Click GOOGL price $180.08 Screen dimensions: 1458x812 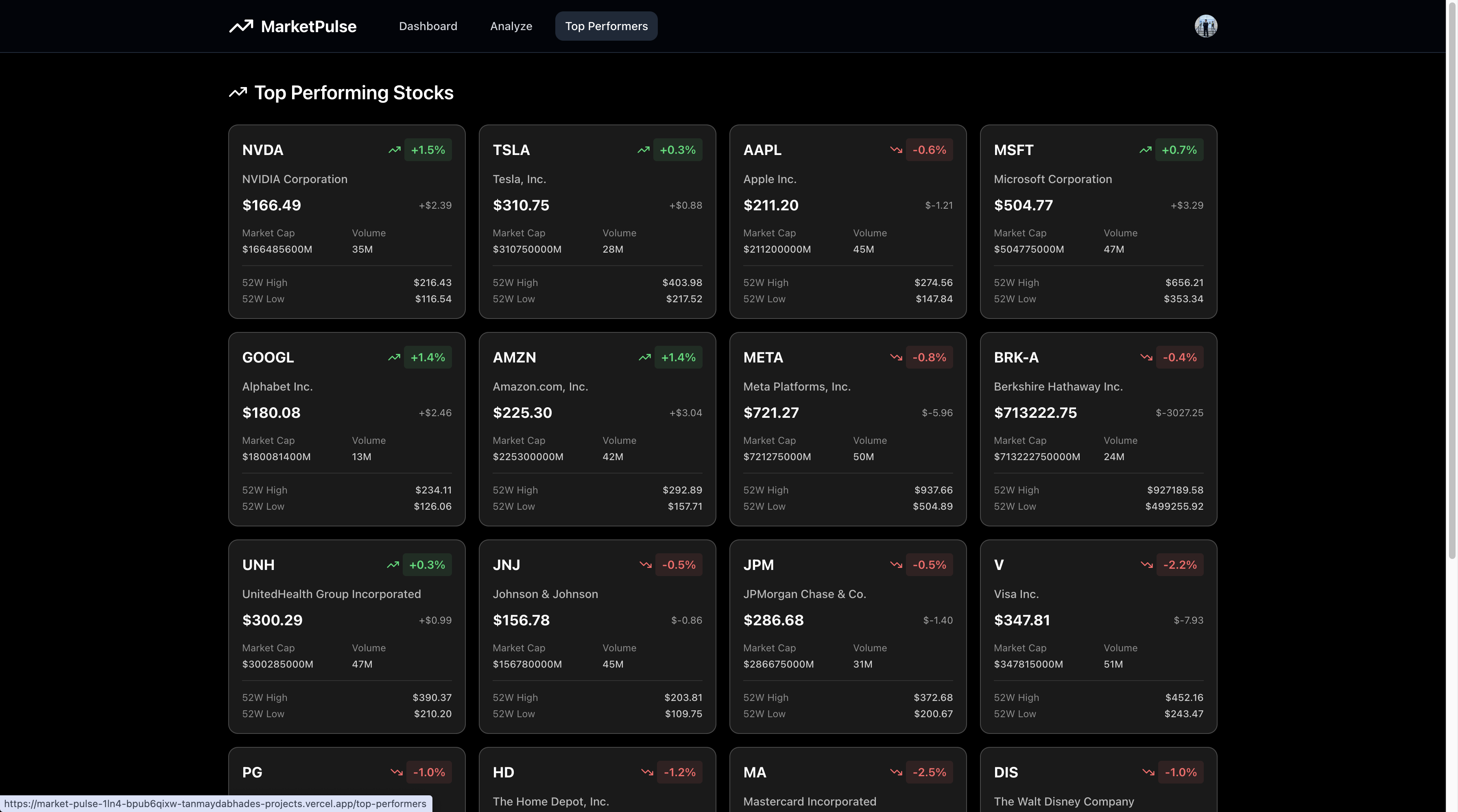pyautogui.click(x=272, y=413)
